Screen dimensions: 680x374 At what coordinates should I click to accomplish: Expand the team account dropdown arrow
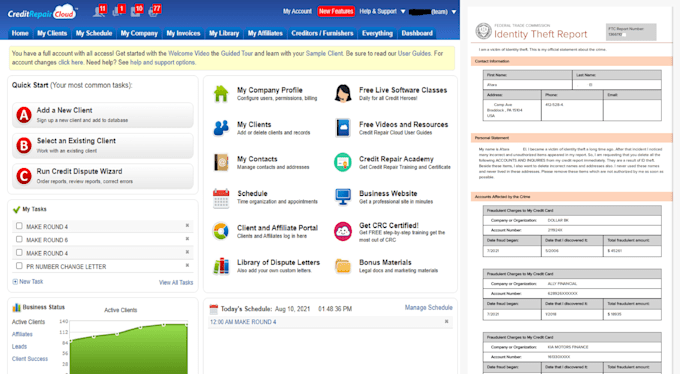point(454,12)
